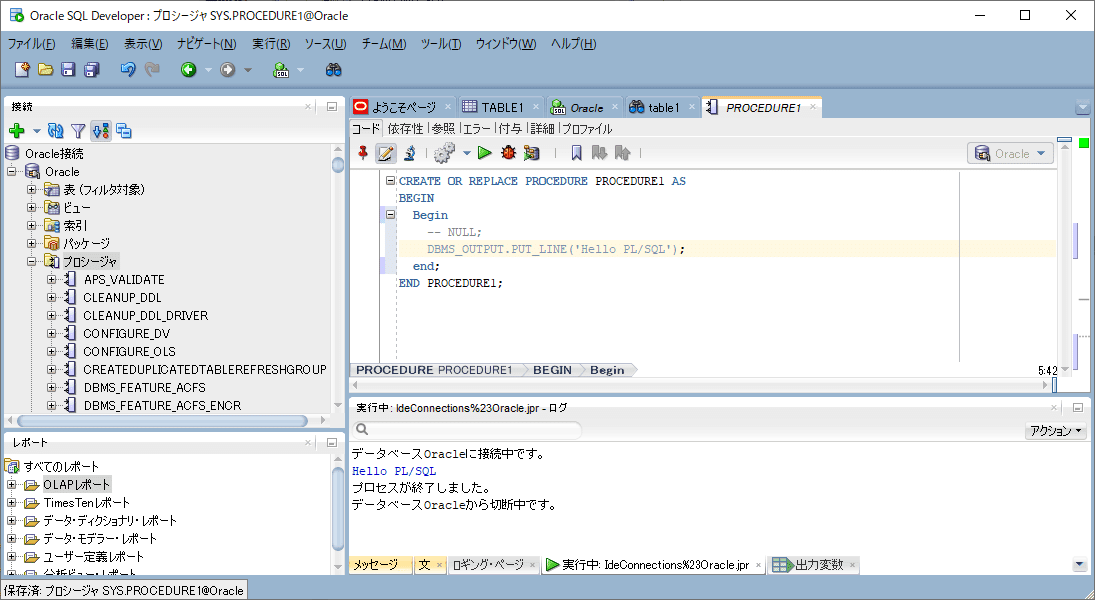Toggle the pin to freeze the editor view
1095x600 pixels.
tap(363, 153)
